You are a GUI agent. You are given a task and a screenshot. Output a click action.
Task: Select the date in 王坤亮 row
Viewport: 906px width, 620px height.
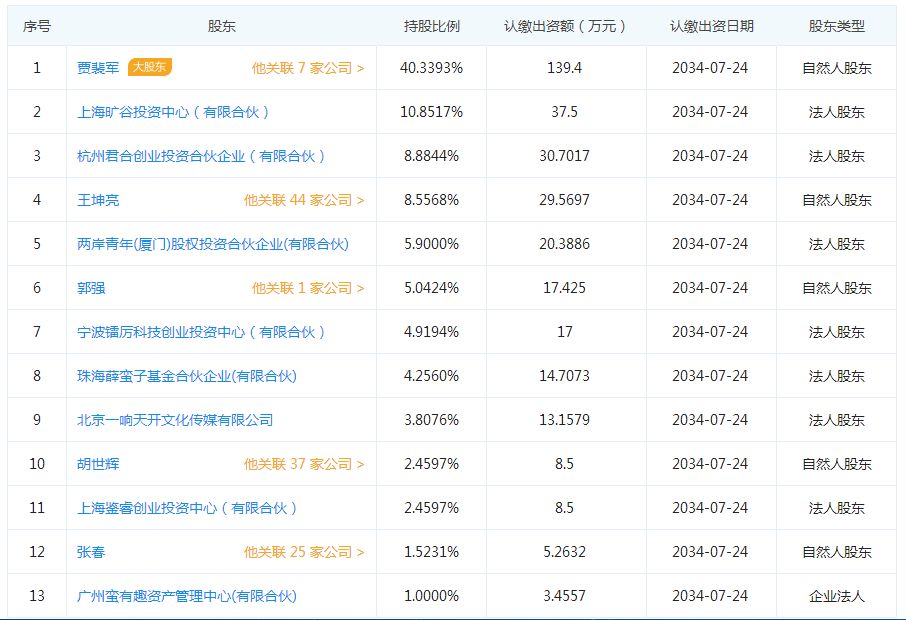coord(710,200)
